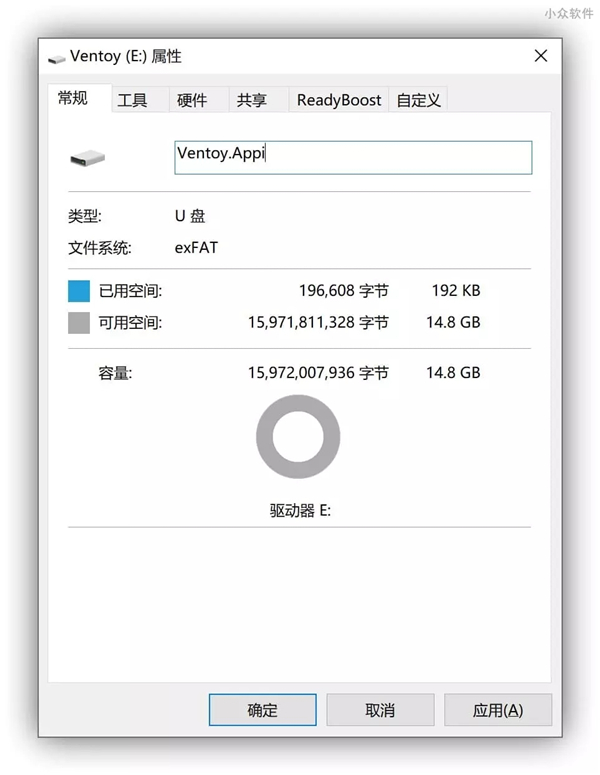Open the ReadyBoost tab
Screen dimensions: 600x775
tap(339, 100)
